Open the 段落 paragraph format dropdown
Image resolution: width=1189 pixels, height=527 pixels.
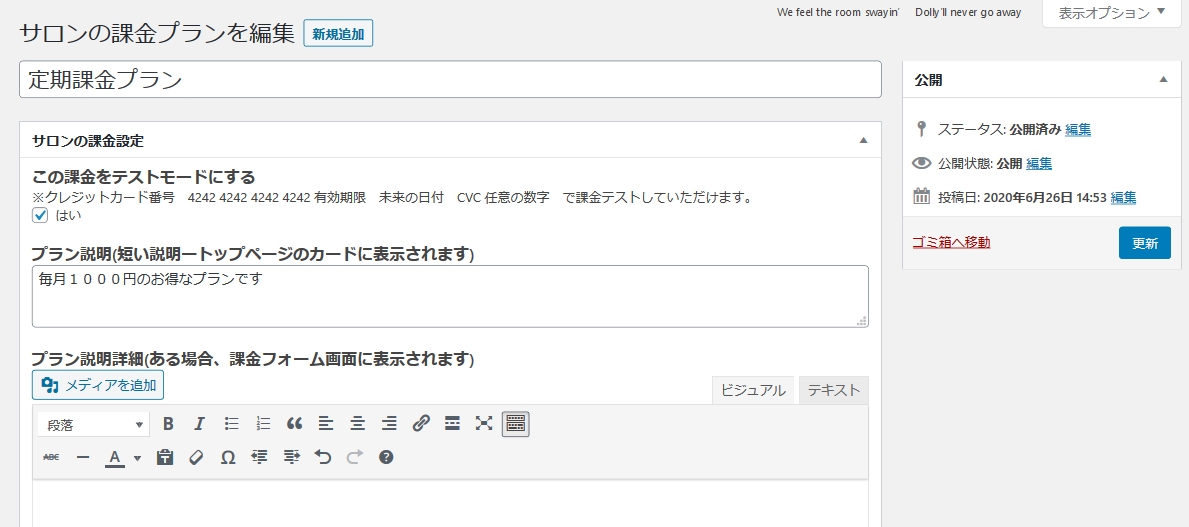coord(93,425)
